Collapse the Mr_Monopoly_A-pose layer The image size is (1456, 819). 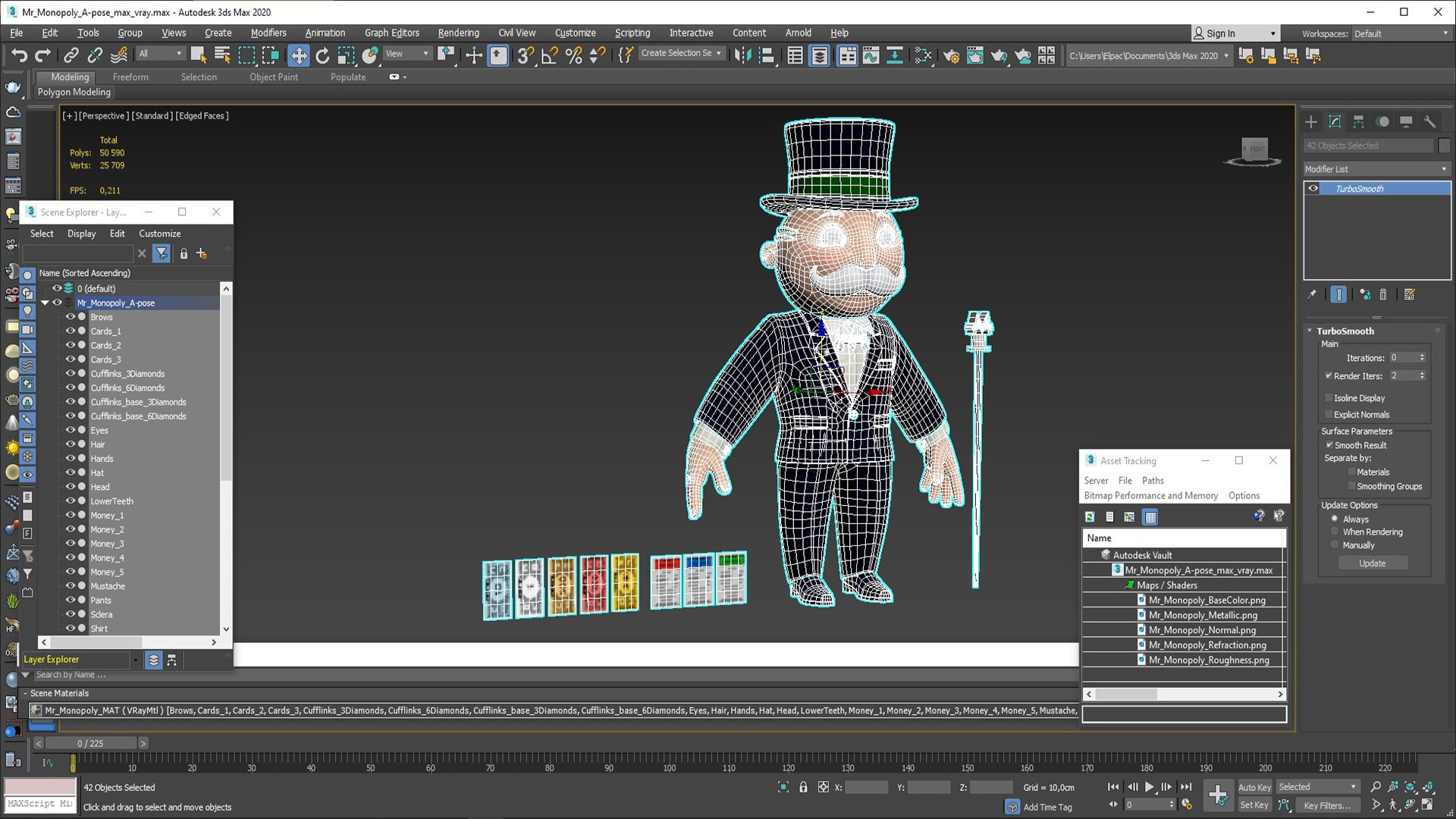(x=45, y=303)
